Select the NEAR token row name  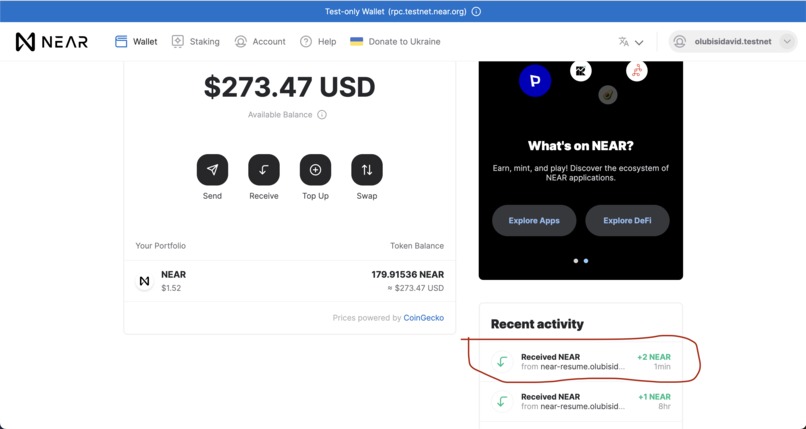[173, 274]
